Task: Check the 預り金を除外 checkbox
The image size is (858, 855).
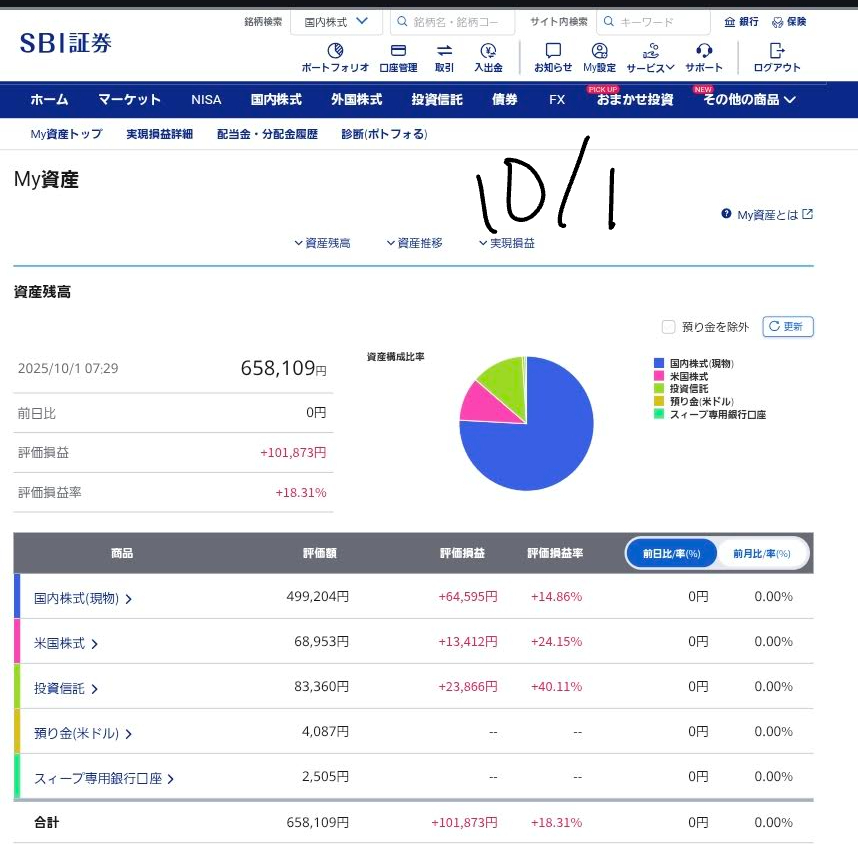Action: (669, 327)
